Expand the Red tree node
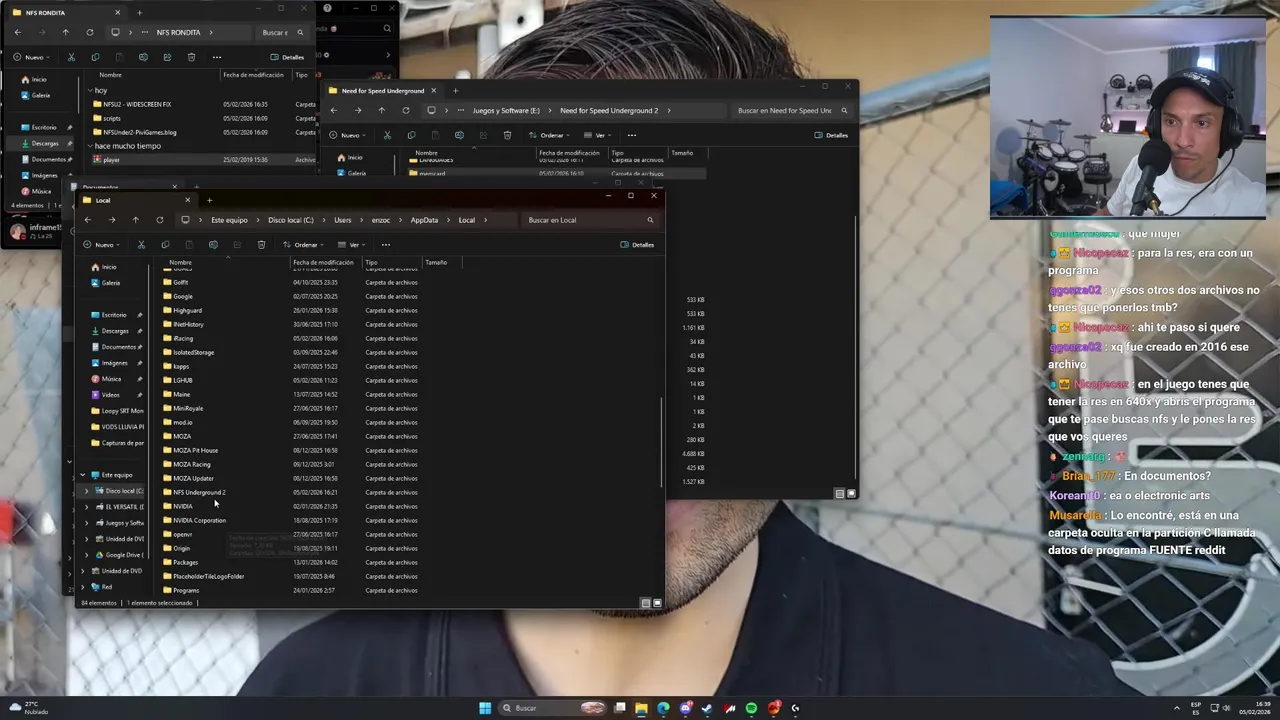 point(82,587)
